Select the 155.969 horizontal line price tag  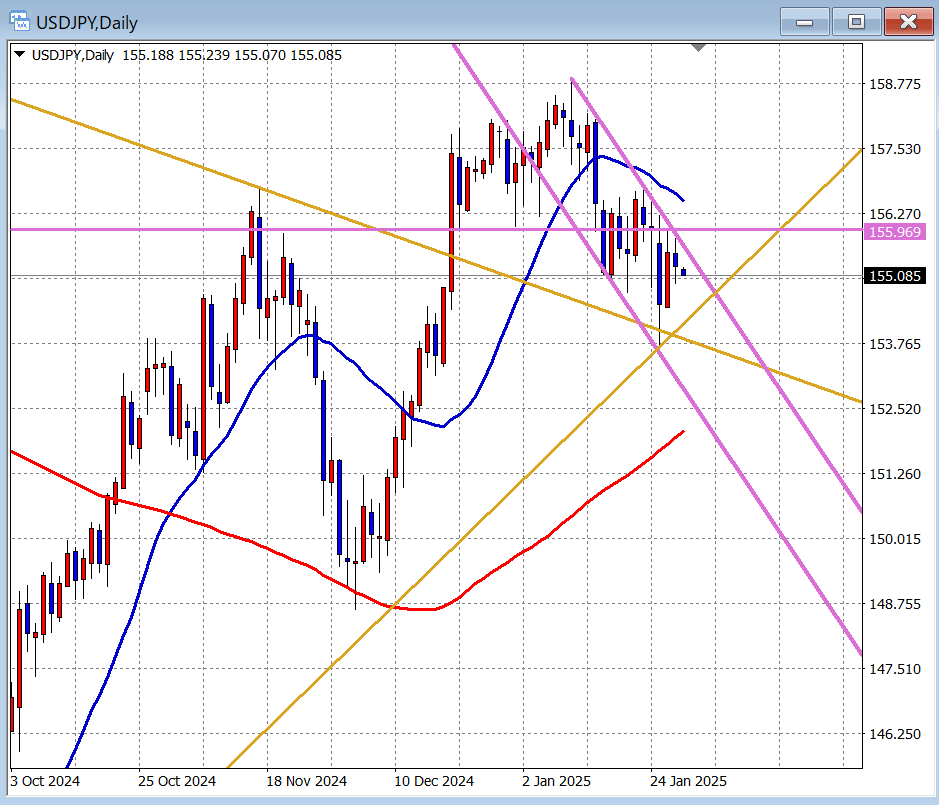tap(895, 232)
